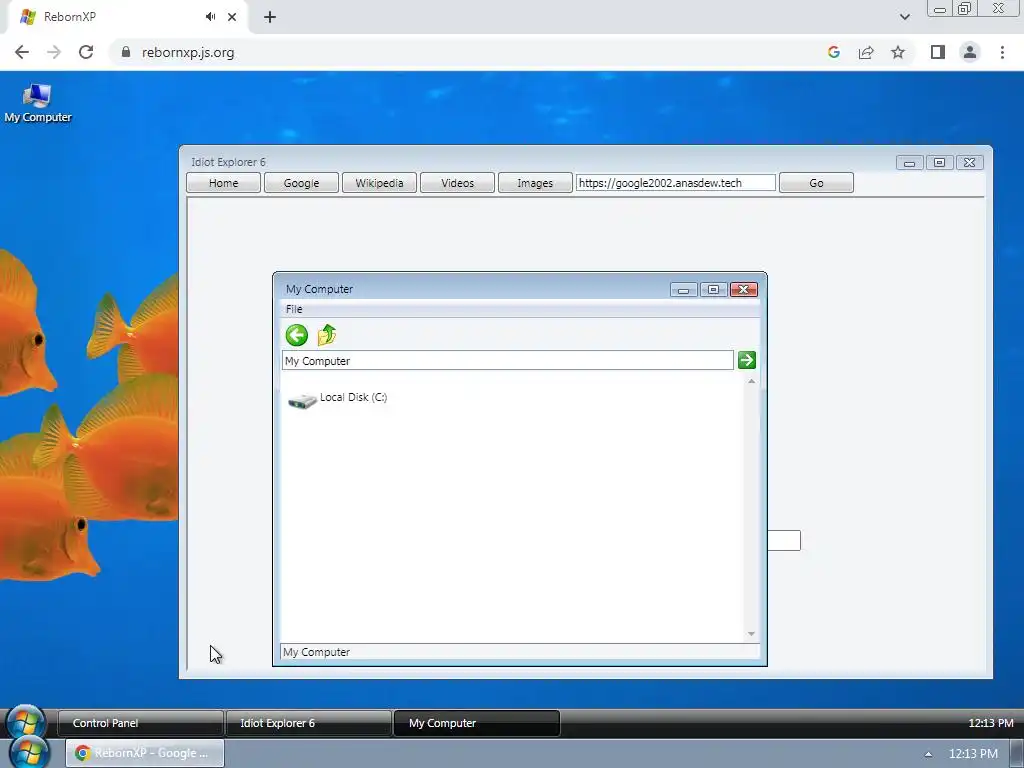Click the host Windows Start button
The height and width of the screenshot is (768, 1024).
29,753
